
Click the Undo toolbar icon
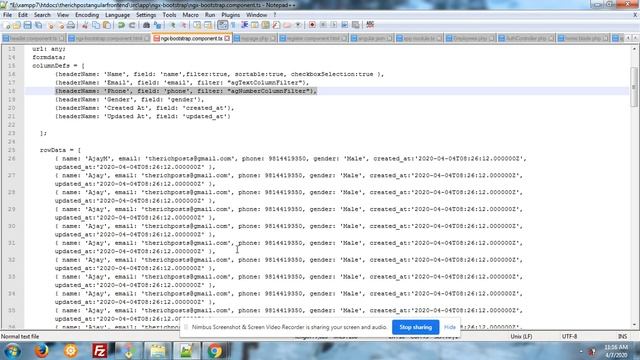click(x=121, y=25)
